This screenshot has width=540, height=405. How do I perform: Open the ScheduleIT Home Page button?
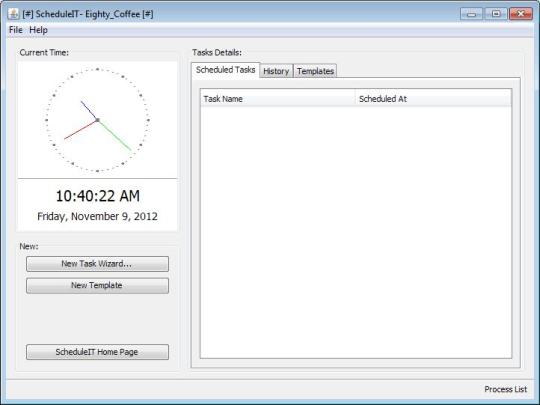[x=97, y=352]
